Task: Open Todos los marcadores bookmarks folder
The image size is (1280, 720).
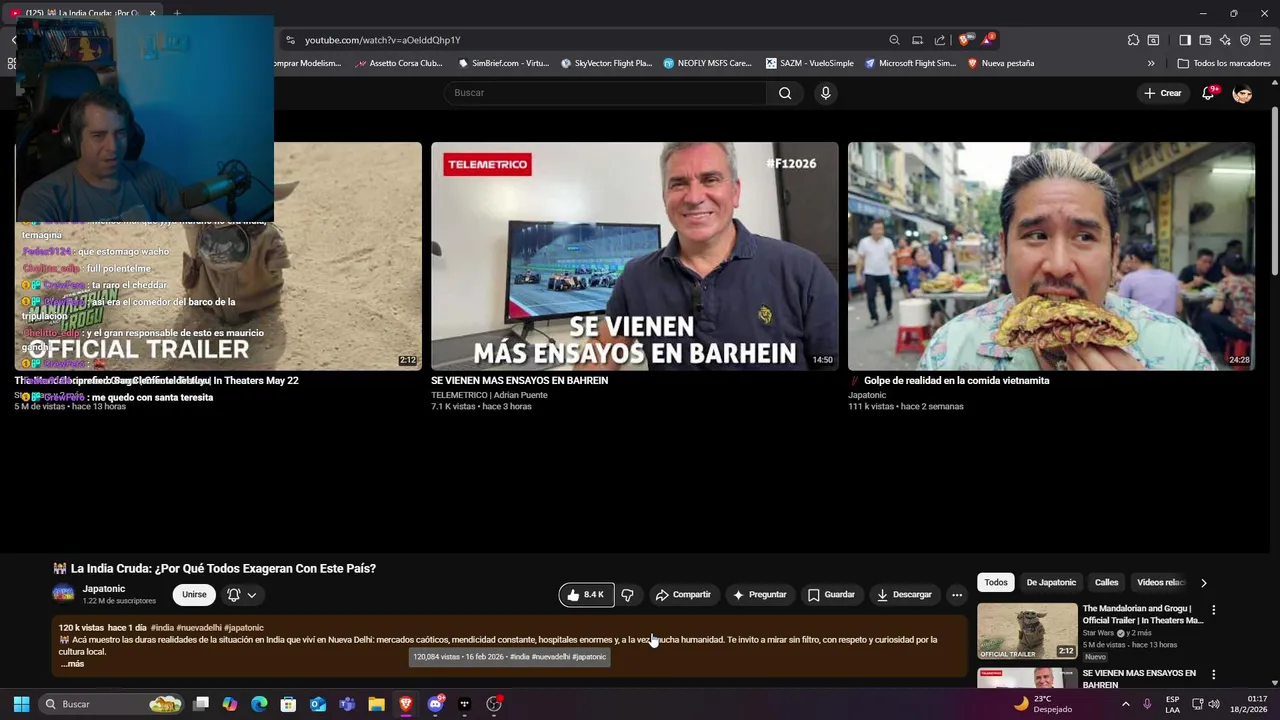Action: point(1224,63)
